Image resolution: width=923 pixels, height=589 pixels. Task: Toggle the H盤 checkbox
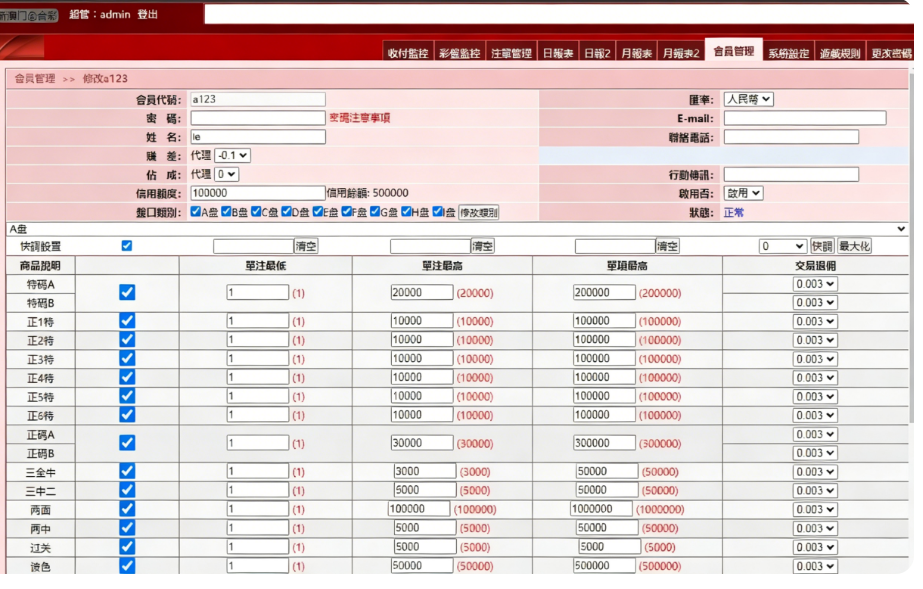406,212
